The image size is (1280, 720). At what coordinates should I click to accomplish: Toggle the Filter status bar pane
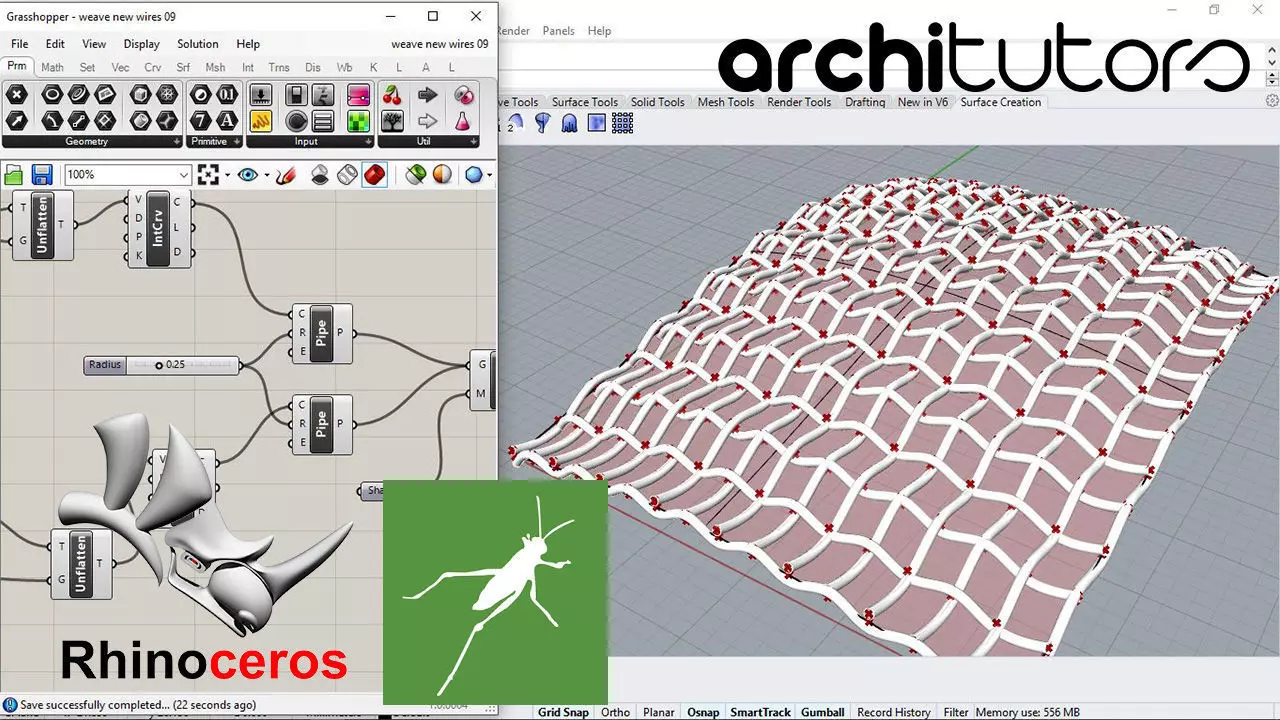(x=957, y=712)
